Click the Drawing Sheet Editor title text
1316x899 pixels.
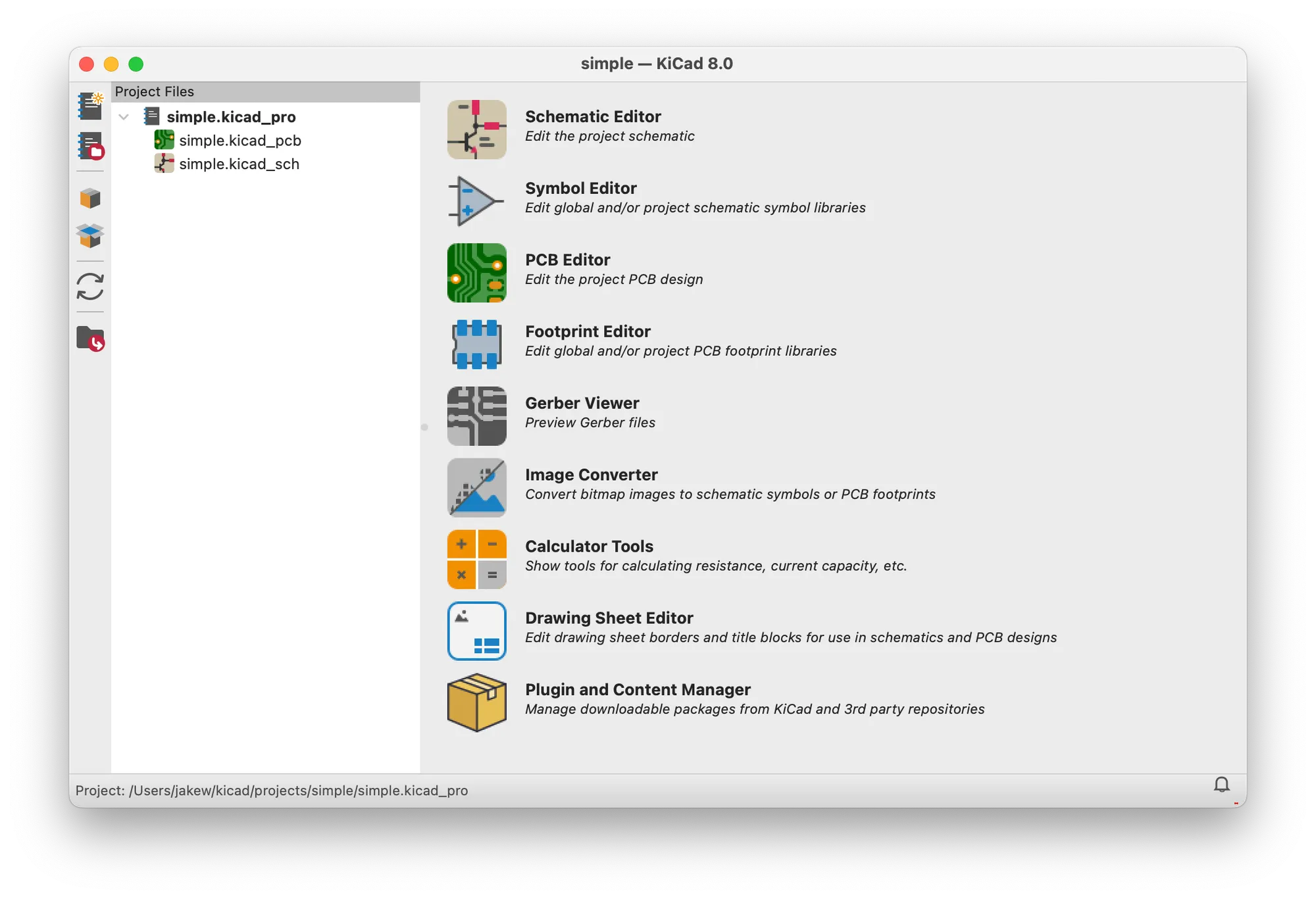tap(609, 618)
